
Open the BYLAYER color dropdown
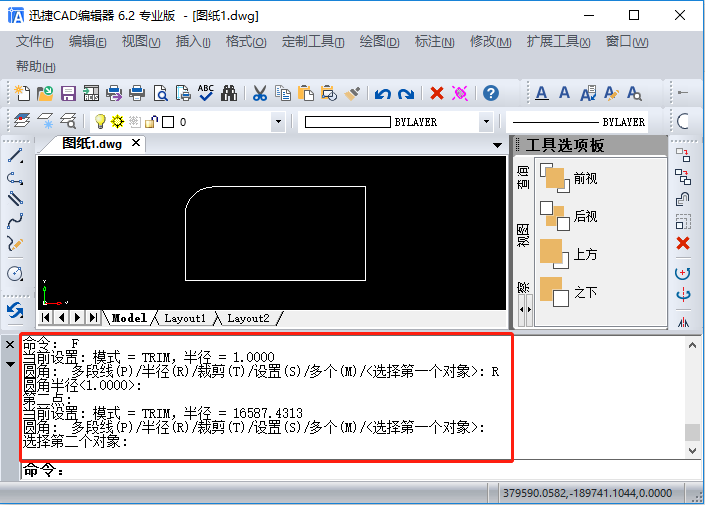(486, 121)
